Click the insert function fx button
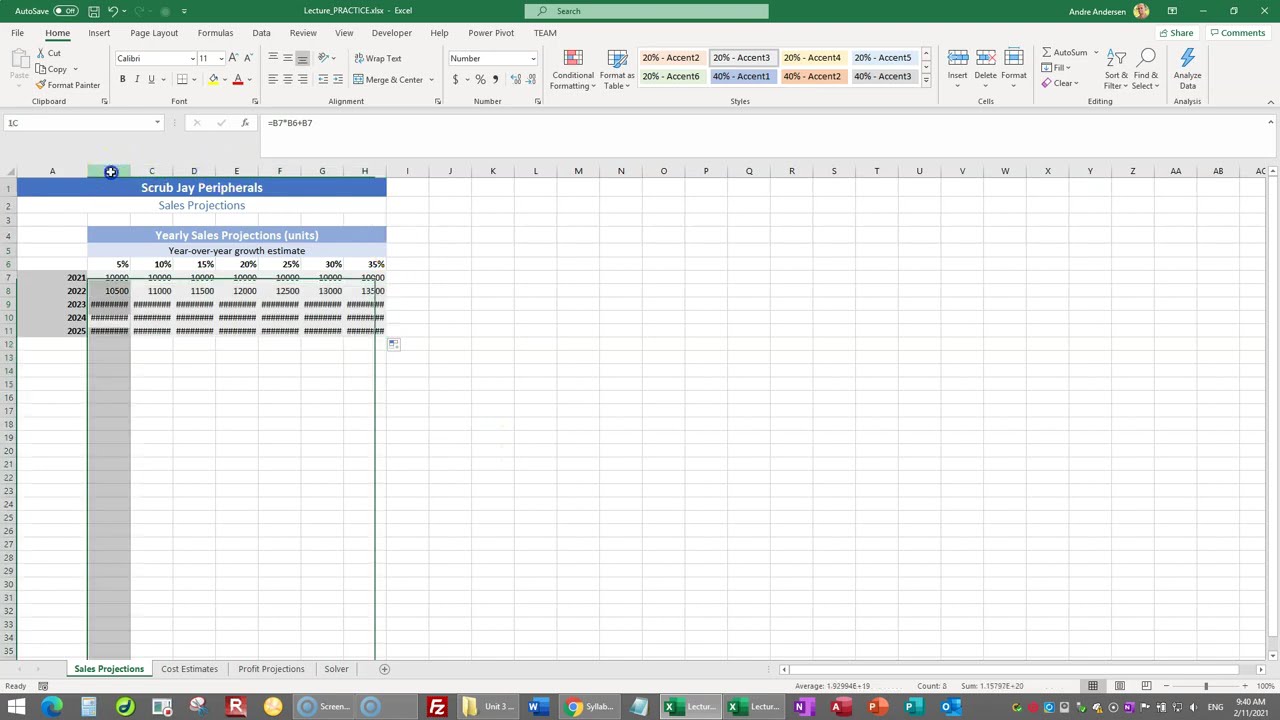This screenshot has height=720, width=1280. click(245, 123)
